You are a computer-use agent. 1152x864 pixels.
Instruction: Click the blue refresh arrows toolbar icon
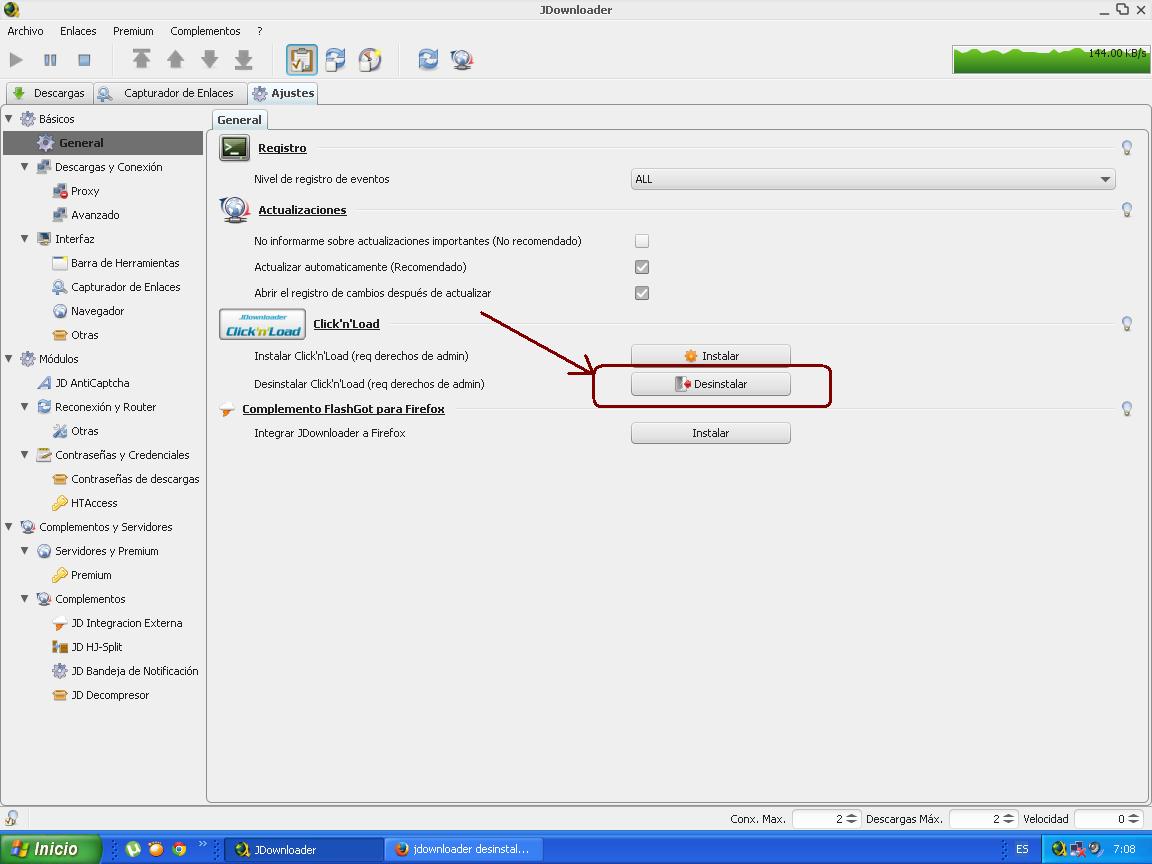click(428, 60)
